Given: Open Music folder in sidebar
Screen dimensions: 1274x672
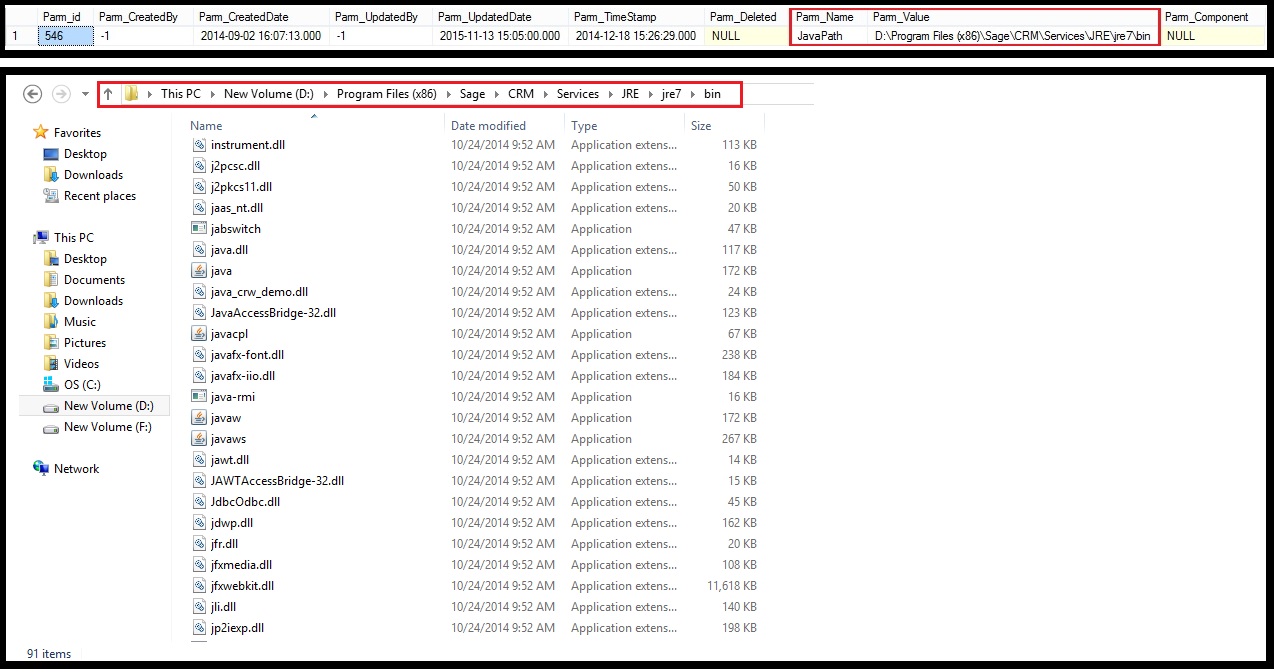Looking at the screenshot, I should tap(80, 322).
